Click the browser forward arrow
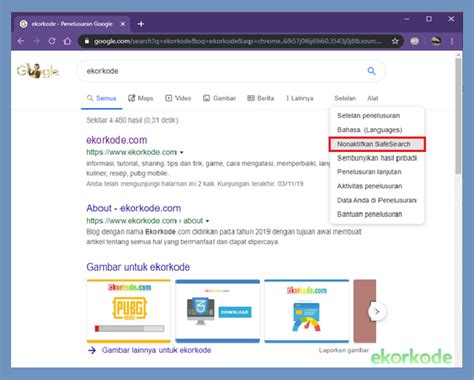The height and width of the screenshot is (380, 474). coord(36,41)
